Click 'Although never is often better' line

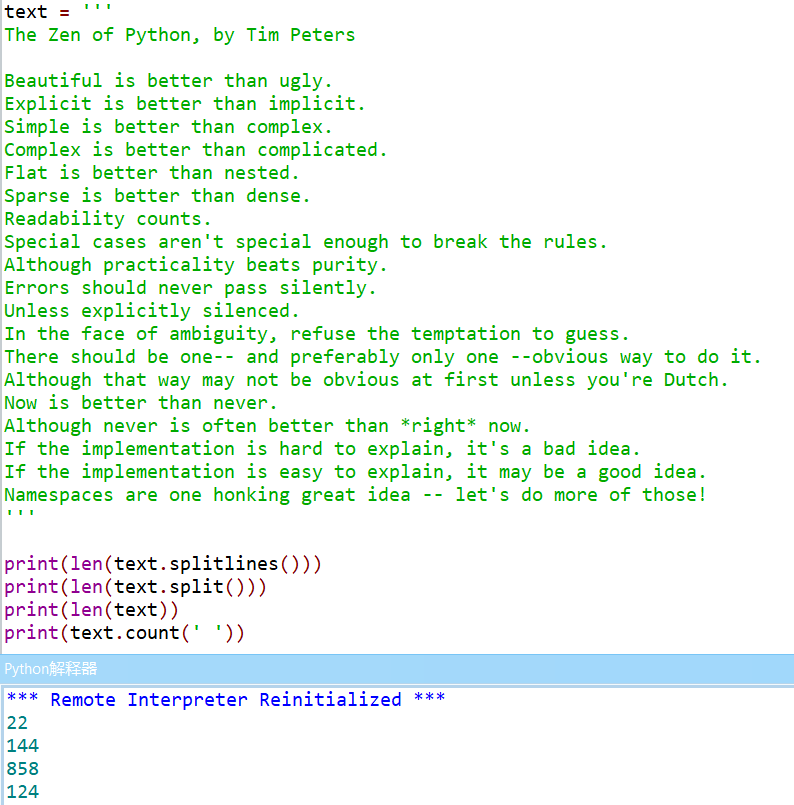pyautogui.click(x=267, y=426)
